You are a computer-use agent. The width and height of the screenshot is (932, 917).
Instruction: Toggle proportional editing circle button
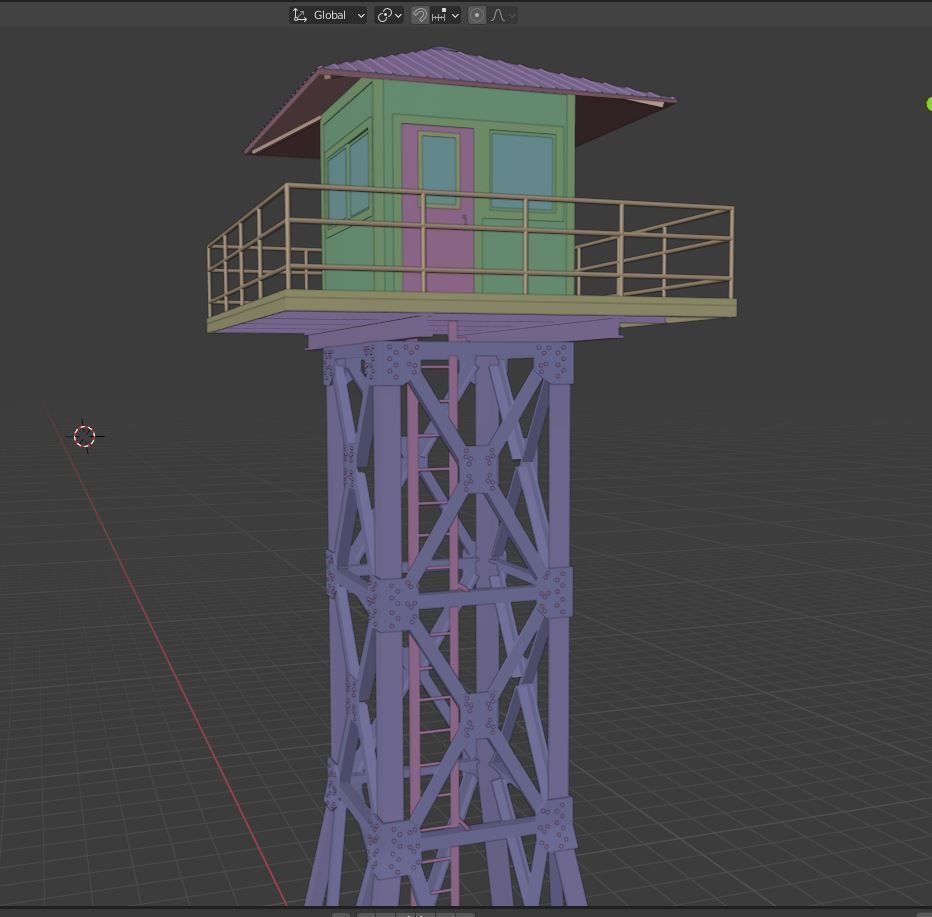click(477, 15)
